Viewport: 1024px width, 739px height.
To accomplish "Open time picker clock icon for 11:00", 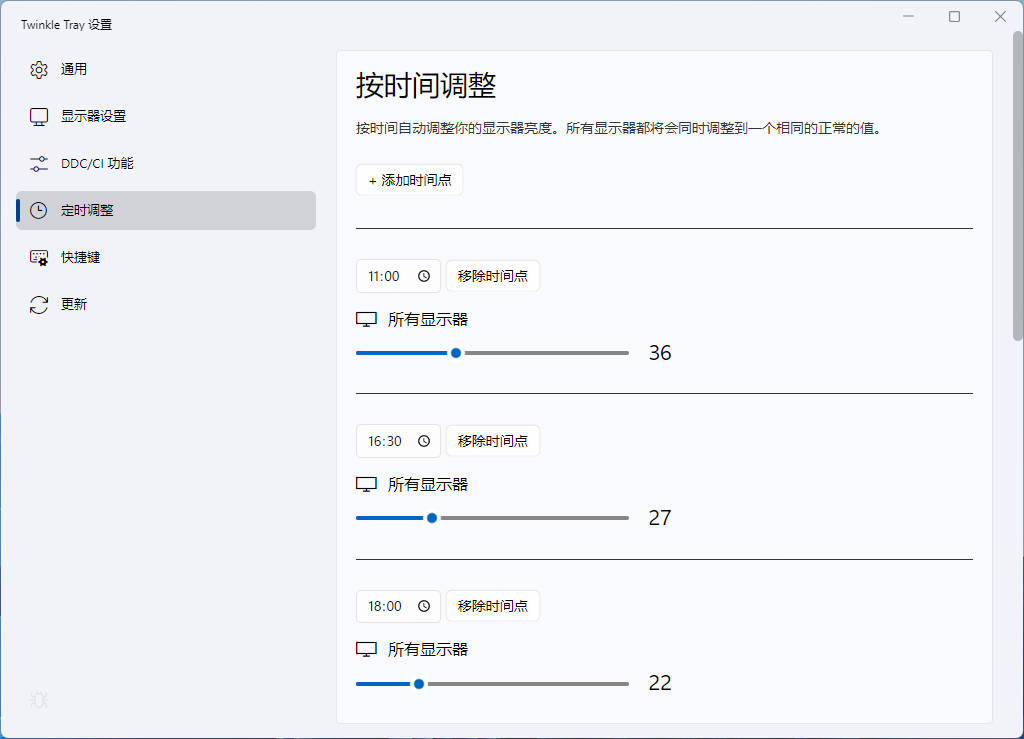I will tap(424, 276).
